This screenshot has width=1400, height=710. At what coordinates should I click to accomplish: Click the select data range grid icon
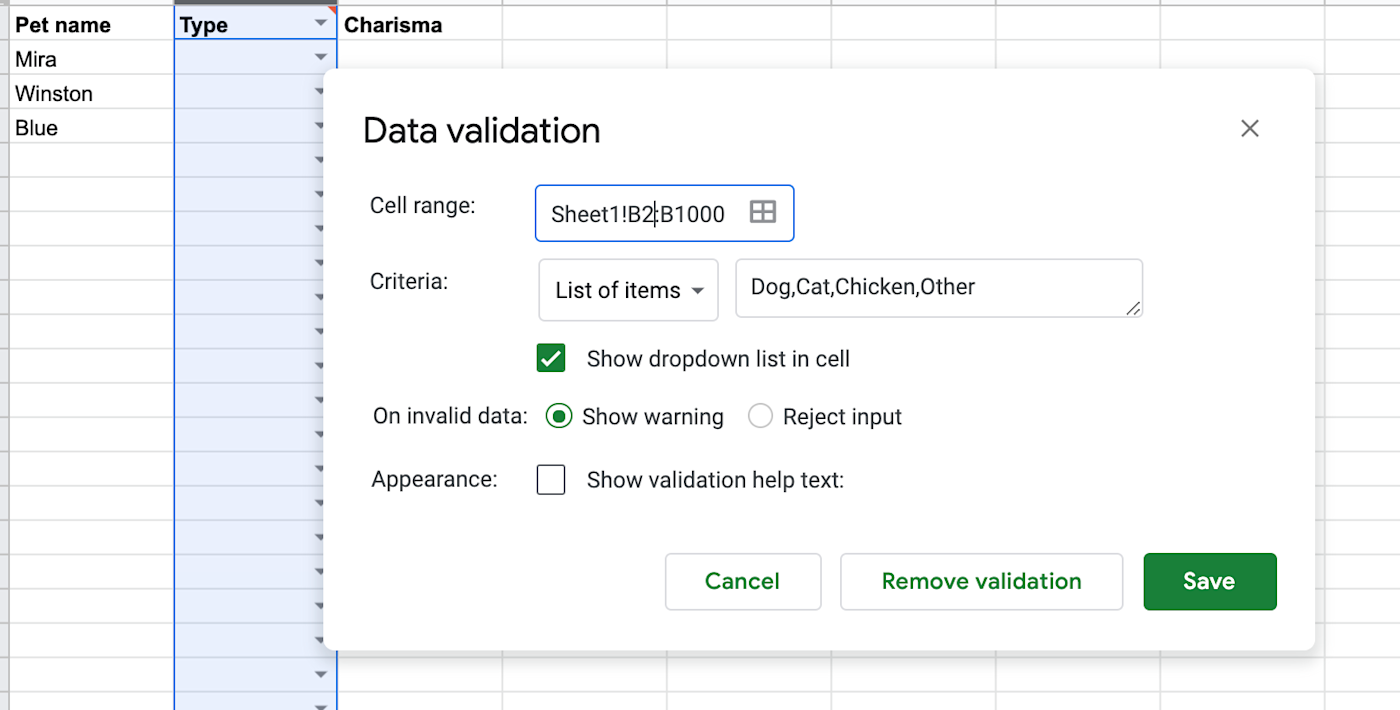763,212
